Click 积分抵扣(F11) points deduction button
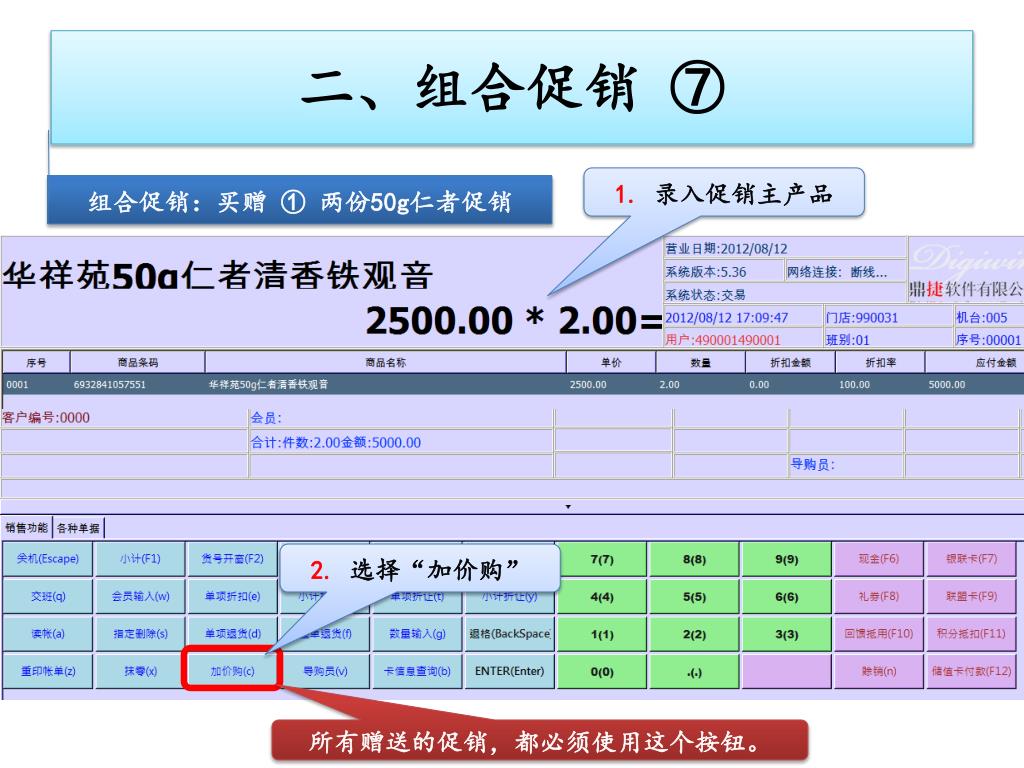Viewport: 1024px width, 768px height. tap(971, 633)
